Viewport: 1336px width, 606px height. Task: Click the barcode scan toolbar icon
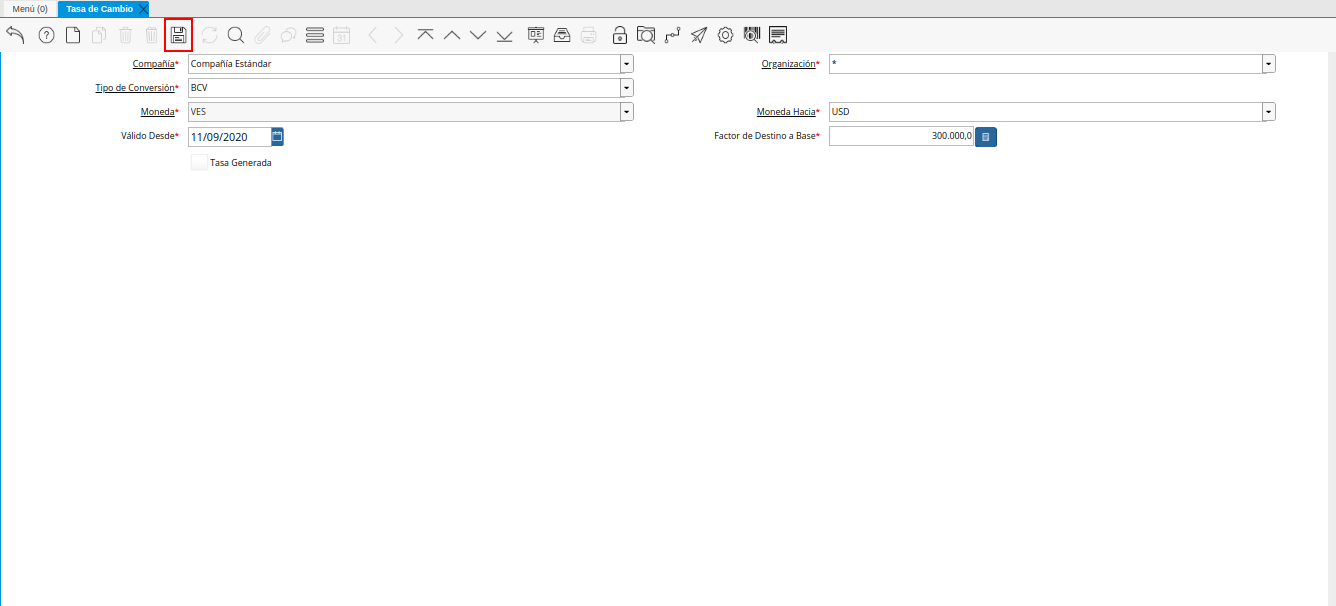(x=752, y=35)
